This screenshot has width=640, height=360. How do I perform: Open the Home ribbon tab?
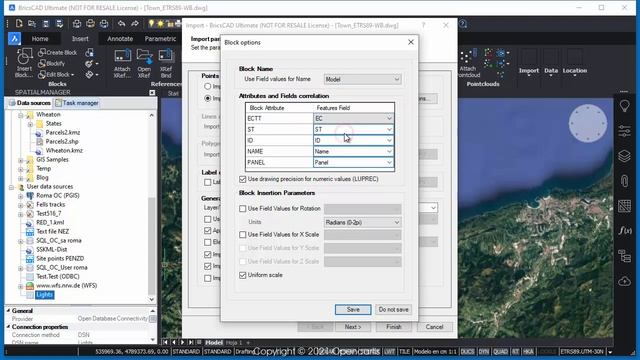[x=40, y=39]
